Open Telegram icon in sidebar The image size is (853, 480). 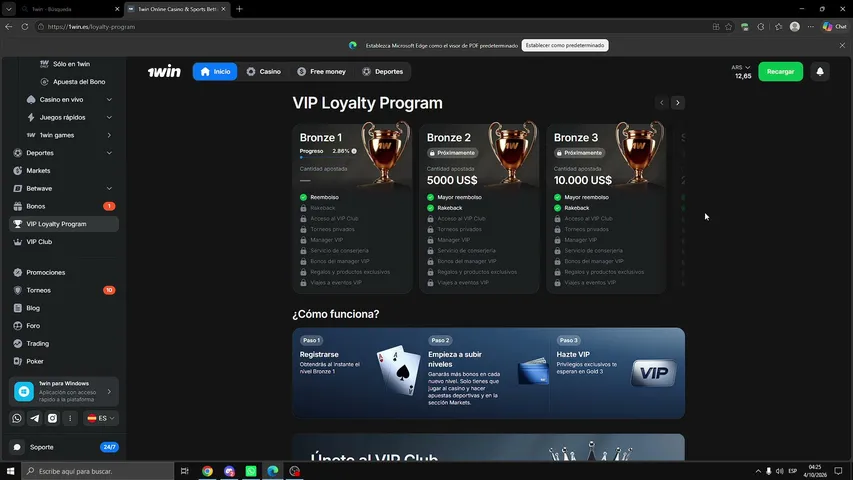tap(35, 418)
